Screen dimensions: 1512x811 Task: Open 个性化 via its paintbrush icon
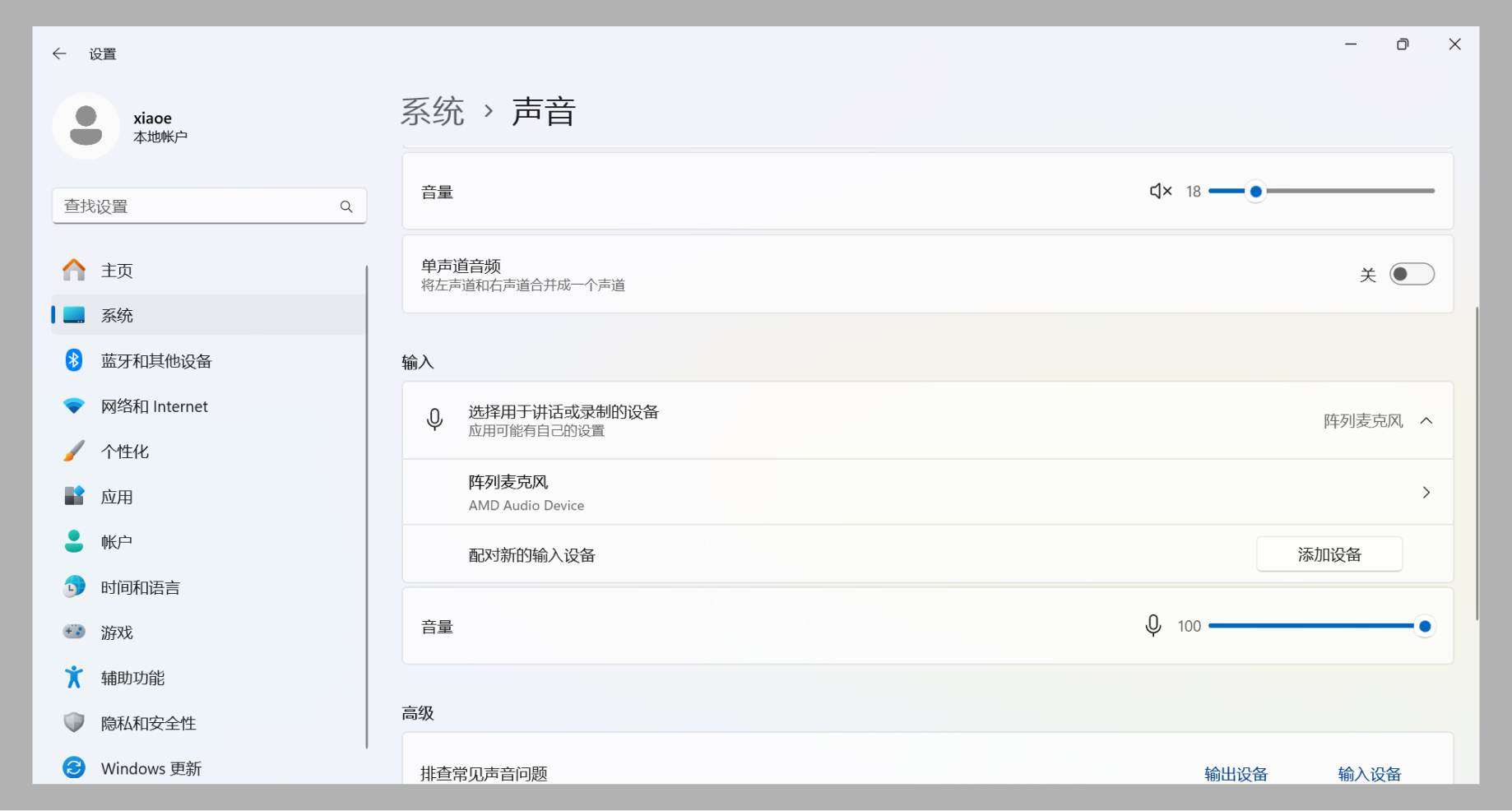point(74,451)
